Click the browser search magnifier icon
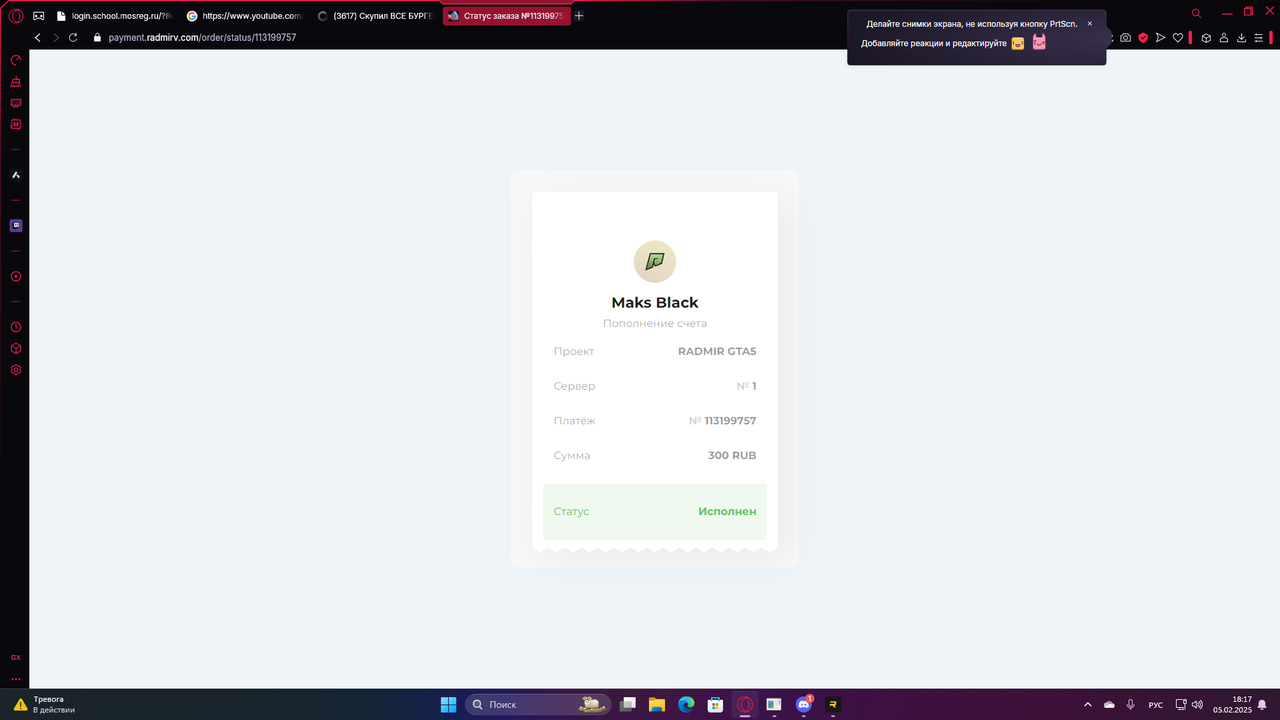This screenshot has width=1280, height=720. pos(1197,13)
